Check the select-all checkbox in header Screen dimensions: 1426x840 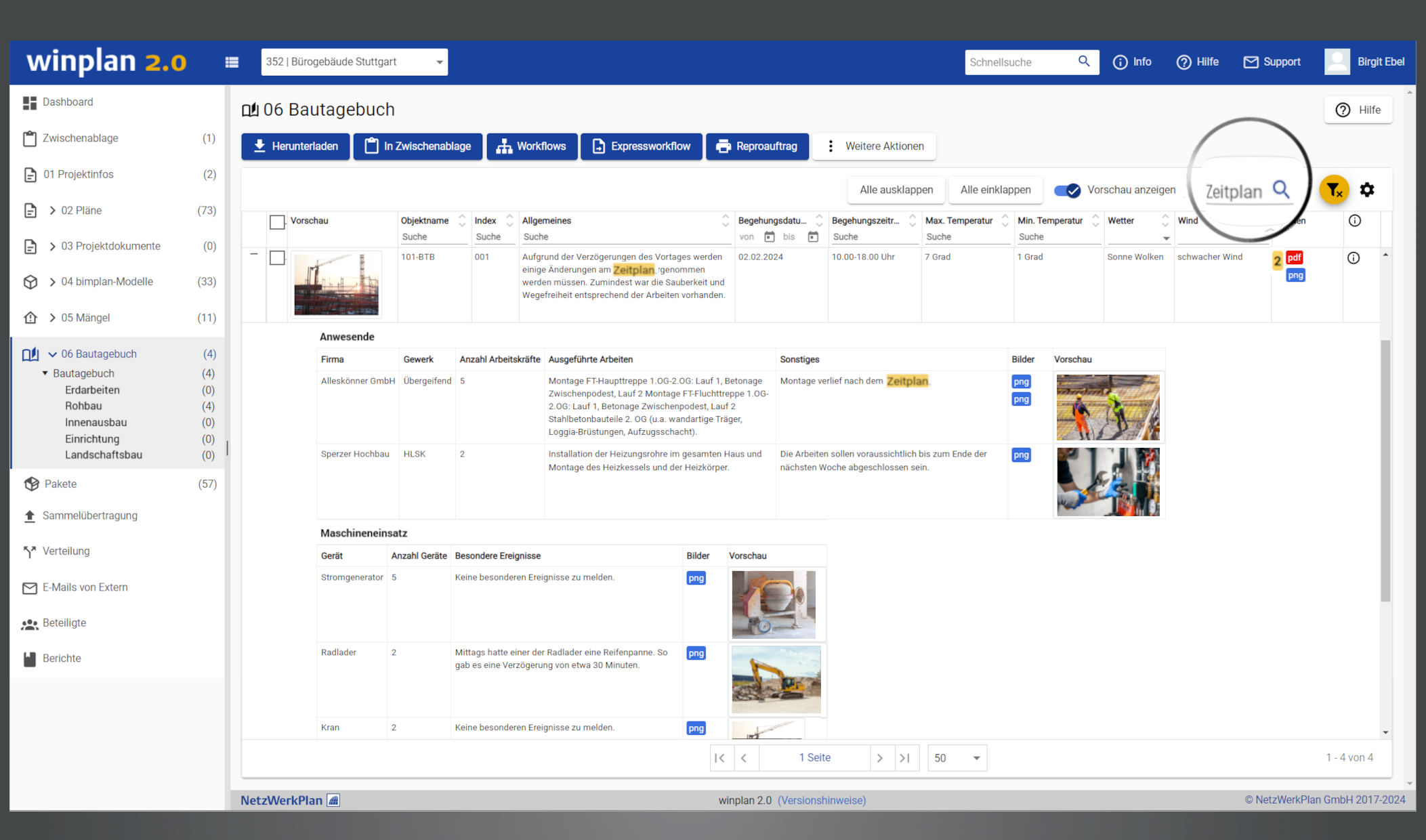click(x=277, y=222)
